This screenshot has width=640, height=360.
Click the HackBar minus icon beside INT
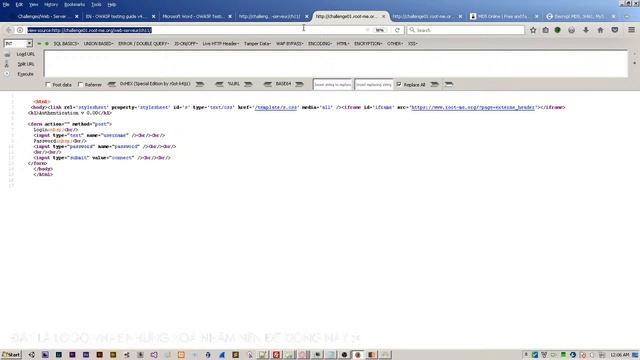tap(40, 43)
